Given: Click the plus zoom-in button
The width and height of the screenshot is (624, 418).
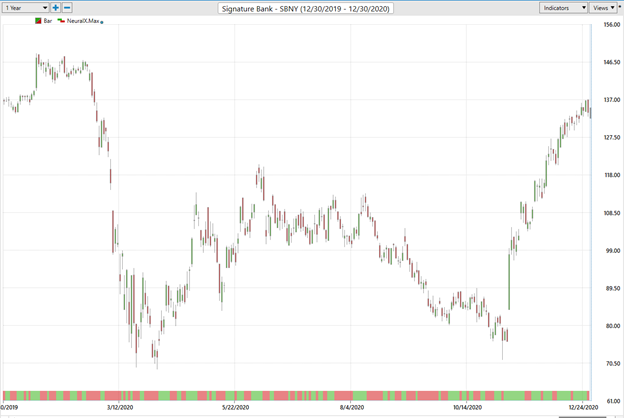Looking at the screenshot, I should pyautogui.click(x=56, y=8).
